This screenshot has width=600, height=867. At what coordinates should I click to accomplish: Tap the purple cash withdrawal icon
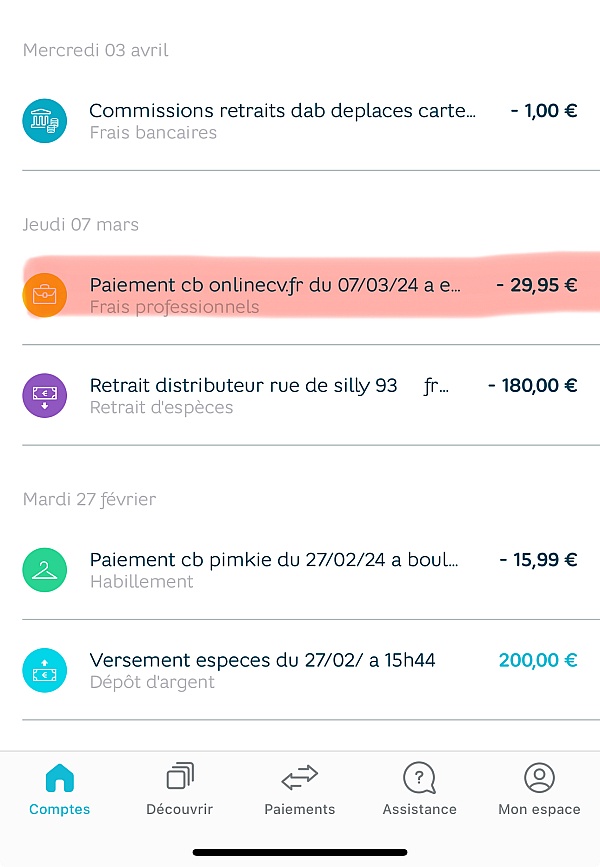[x=45, y=395]
